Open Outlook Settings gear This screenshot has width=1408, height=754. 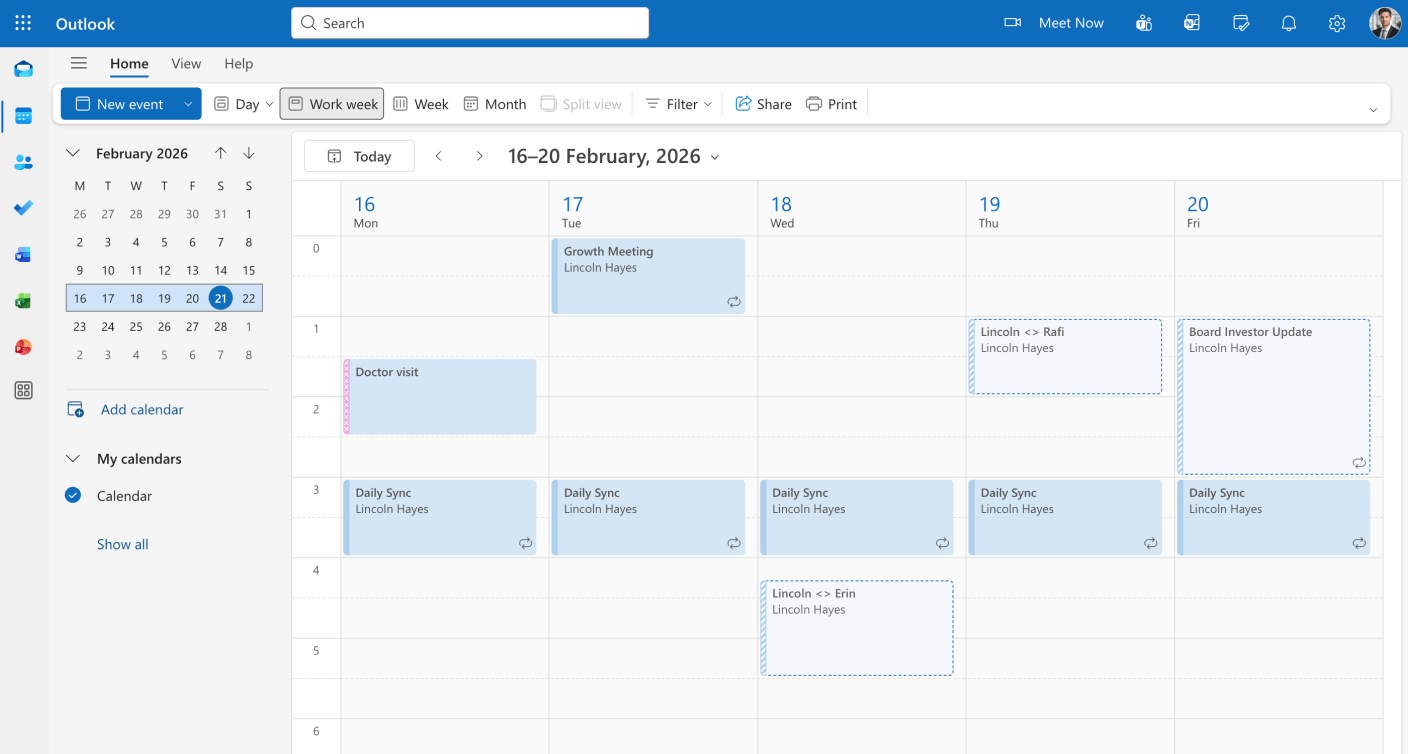click(x=1337, y=22)
